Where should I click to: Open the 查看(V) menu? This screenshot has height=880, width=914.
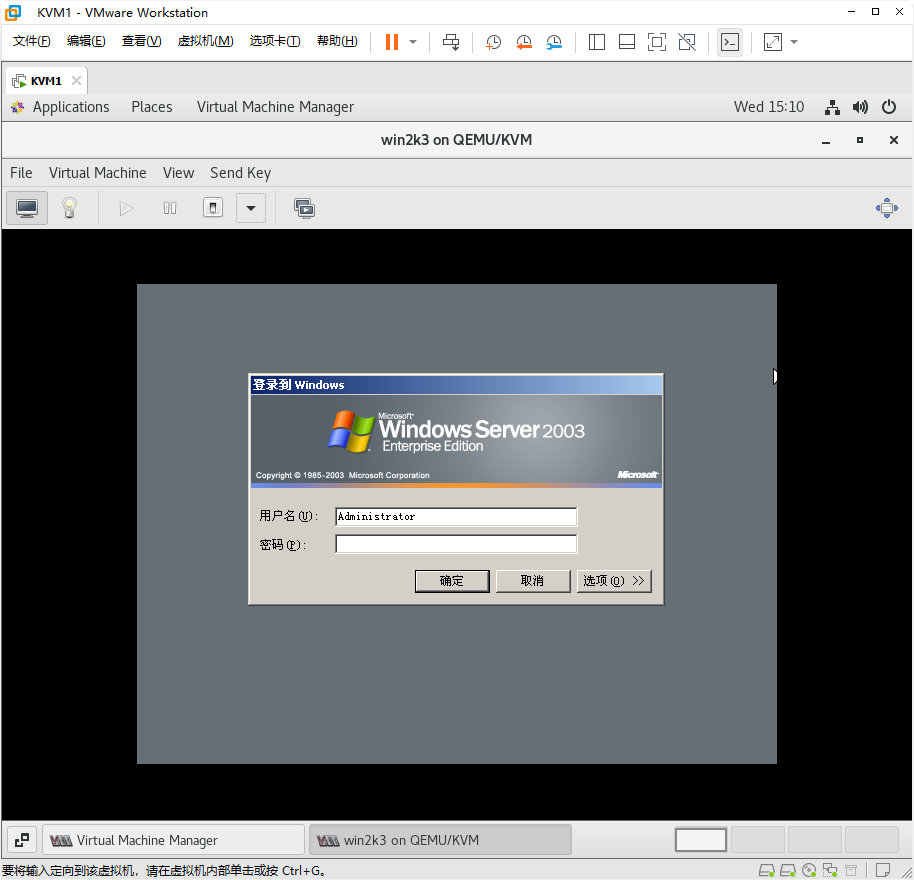click(141, 41)
